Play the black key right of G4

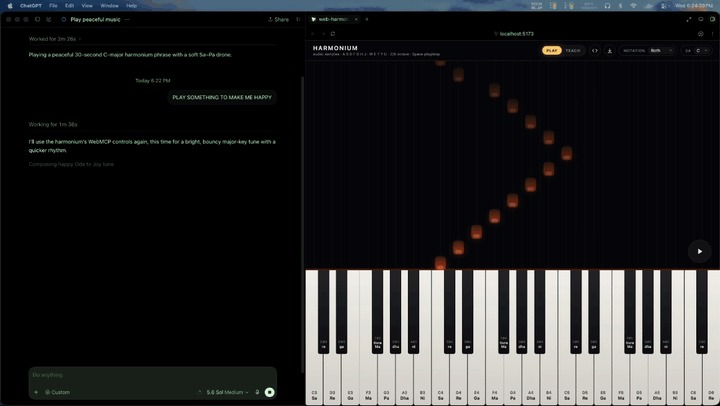tap(522, 312)
